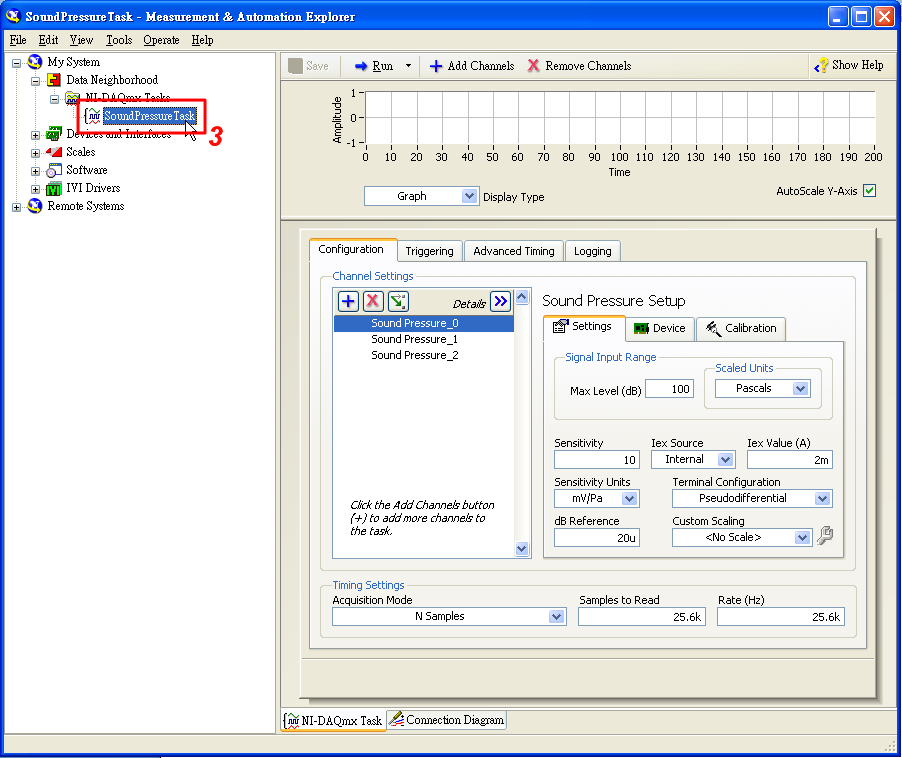Click the Show Help question mark icon
The width and height of the screenshot is (902, 758).
pyautogui.click(x=821, y=66)
